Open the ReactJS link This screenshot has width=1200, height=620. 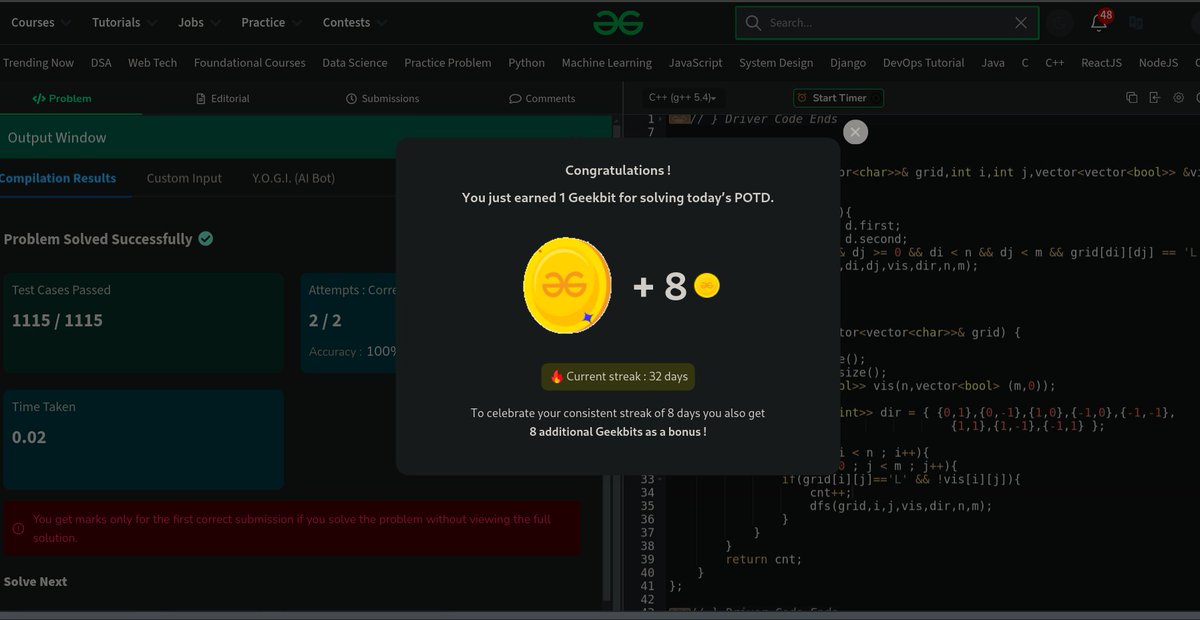click(x=1101, y=62)
